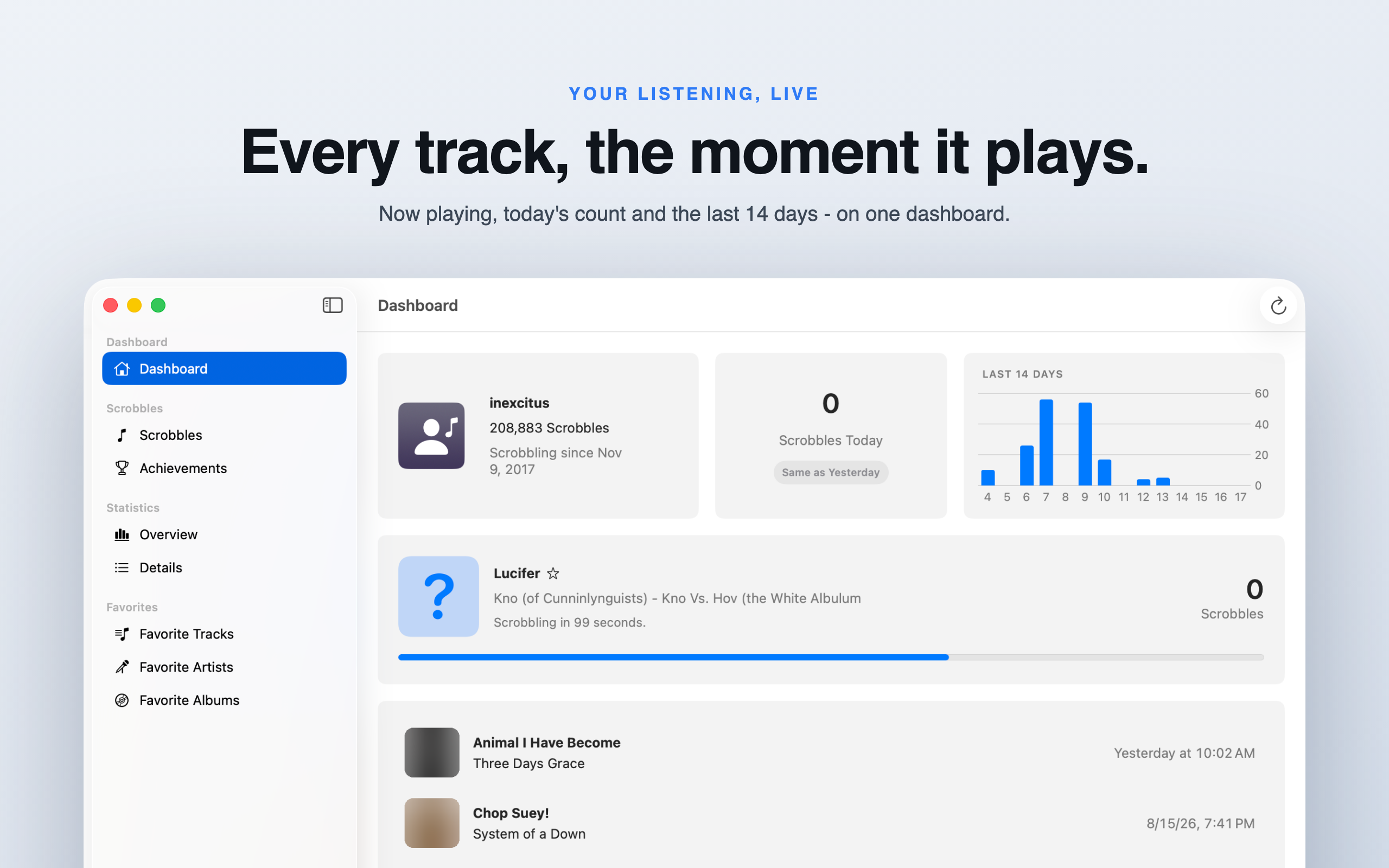Toggle the sidebar panel icon

332,305
